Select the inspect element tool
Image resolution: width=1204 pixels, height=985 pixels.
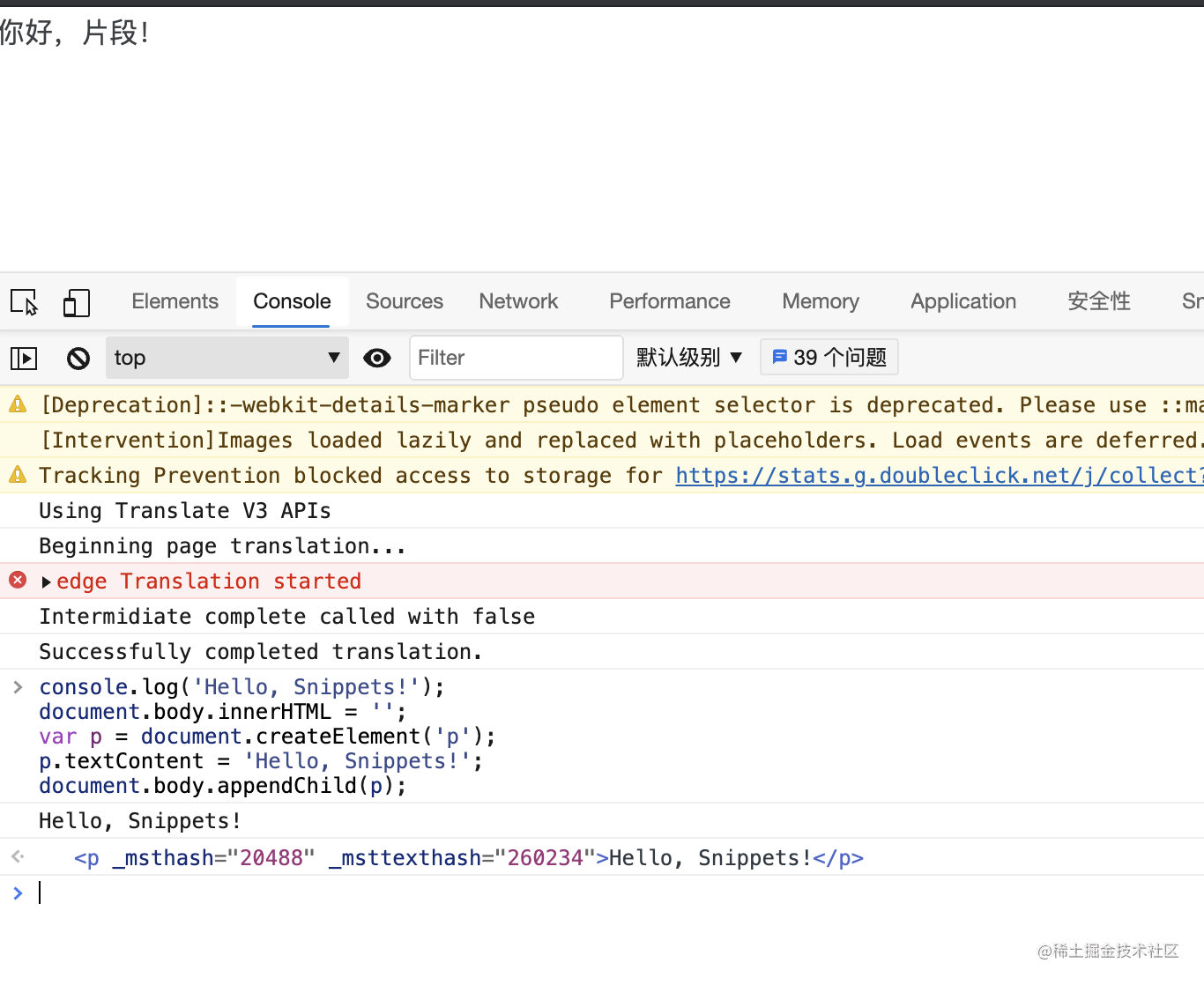click(24, 301)
